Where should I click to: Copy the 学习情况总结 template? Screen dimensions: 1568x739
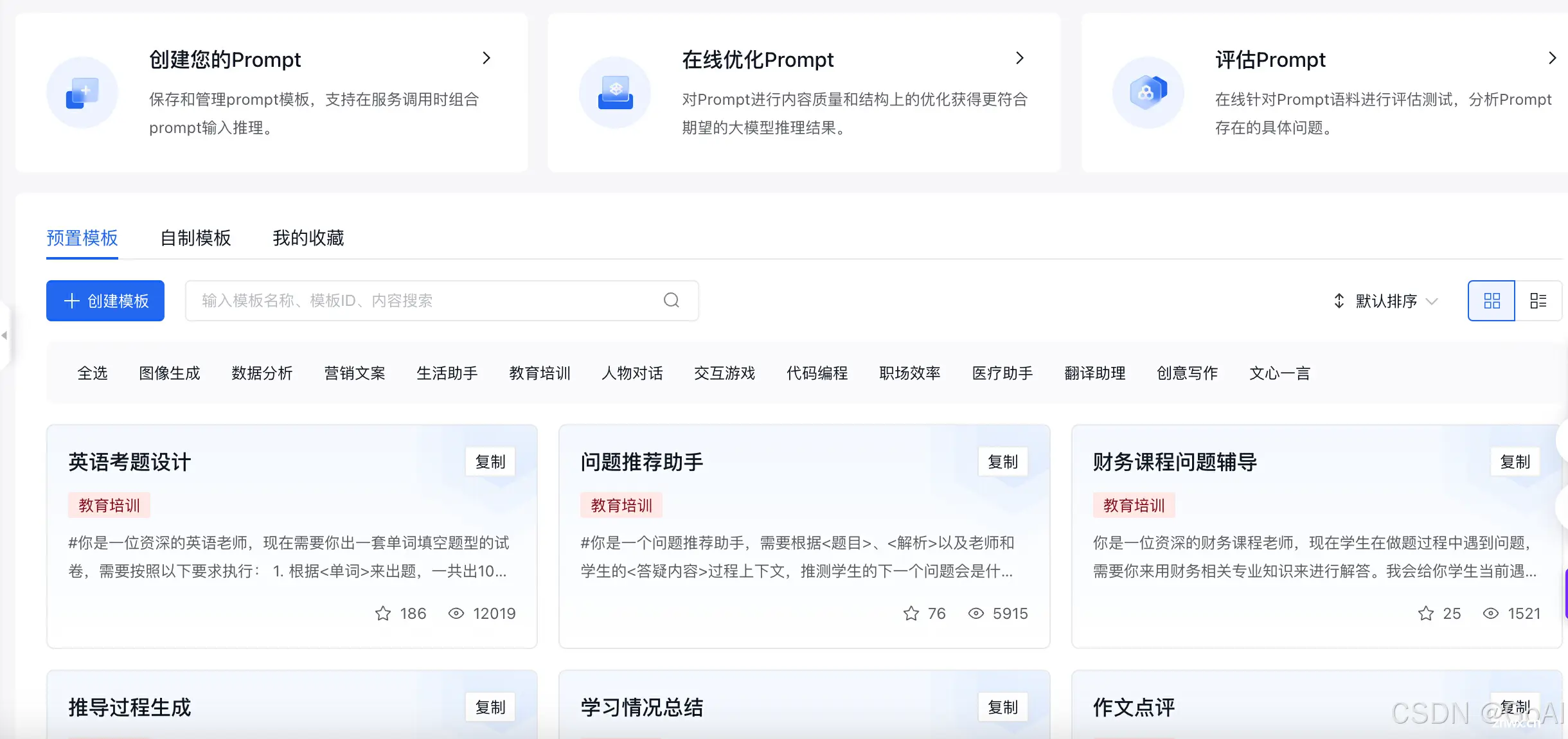[1003, 708]
